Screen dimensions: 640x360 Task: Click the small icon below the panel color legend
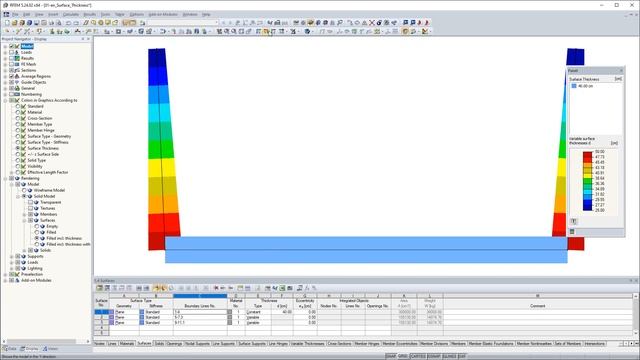tap(573, 221)
